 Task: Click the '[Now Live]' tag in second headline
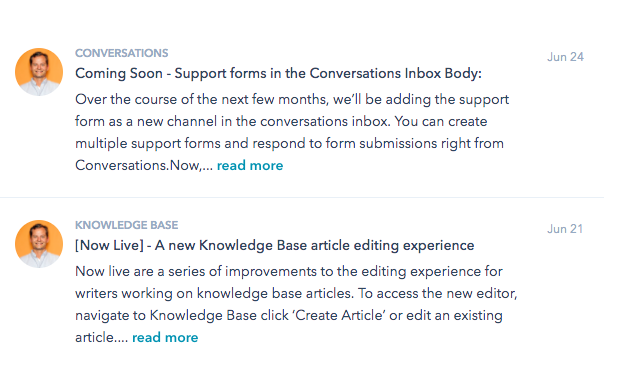109,245
